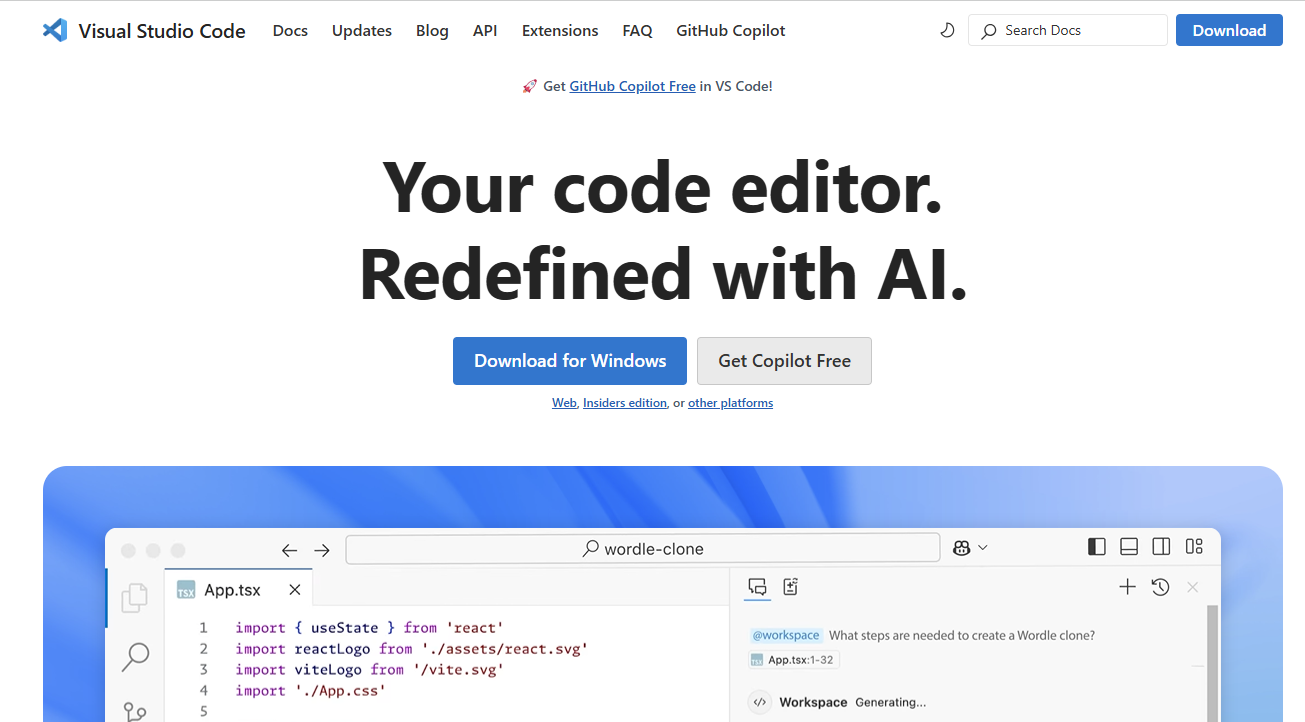
Task: Go forward with the right arrow icon
Action: coord(322,550)
